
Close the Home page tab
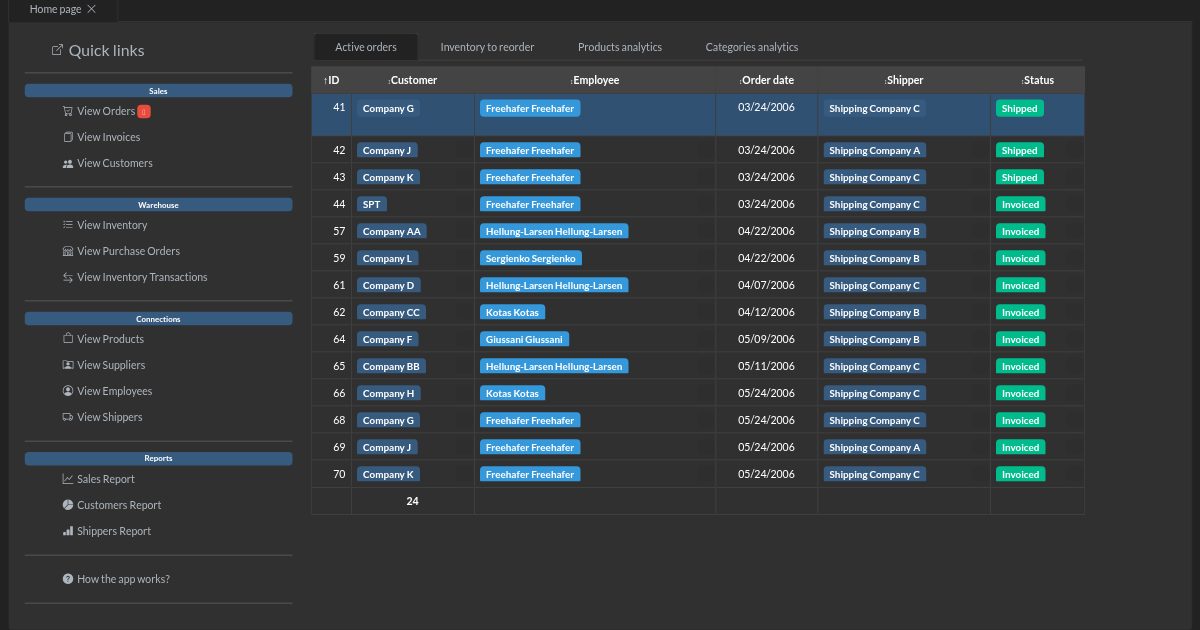[x=92, y=9]
